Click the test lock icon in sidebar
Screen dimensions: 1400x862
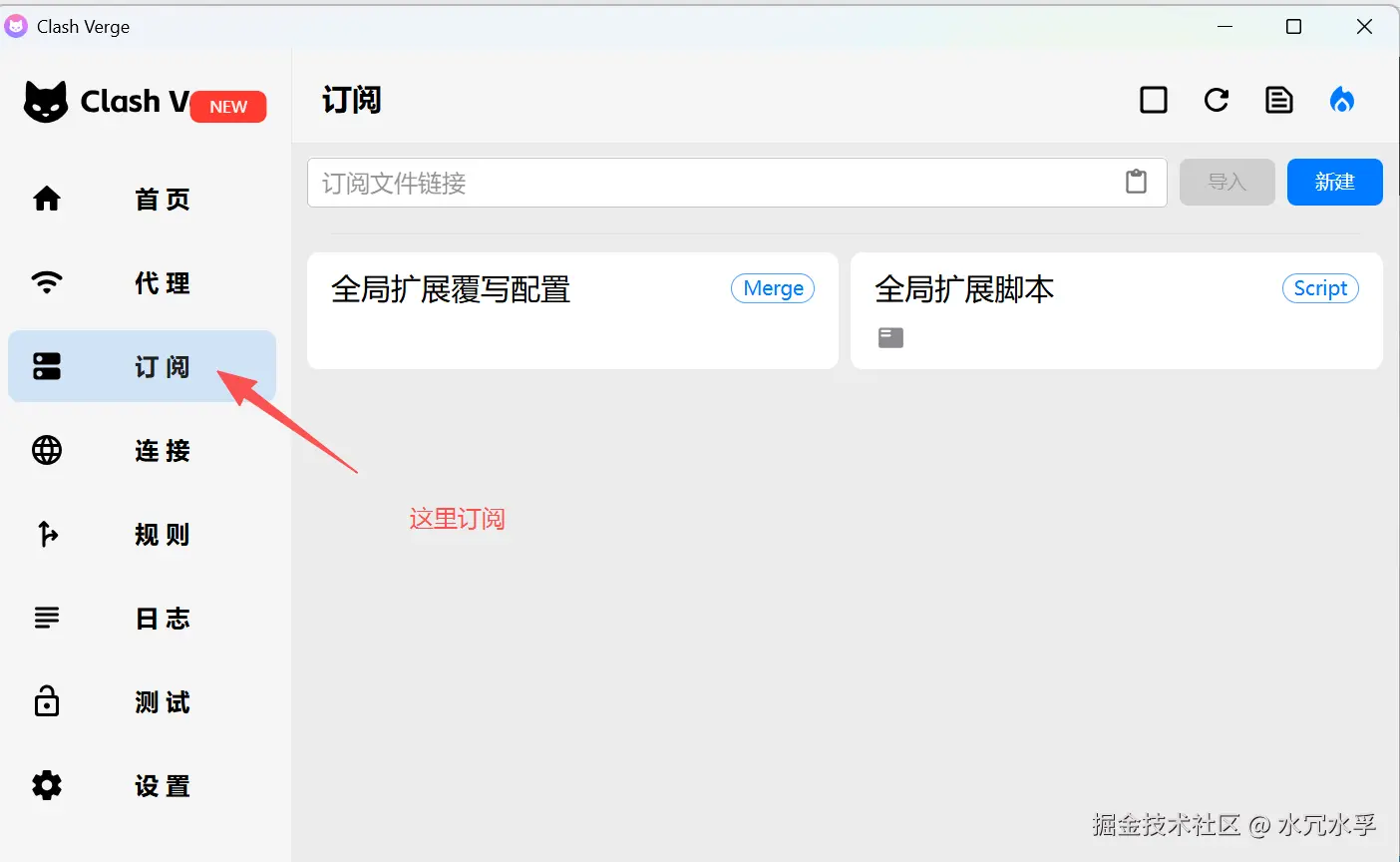pos(47,701)
